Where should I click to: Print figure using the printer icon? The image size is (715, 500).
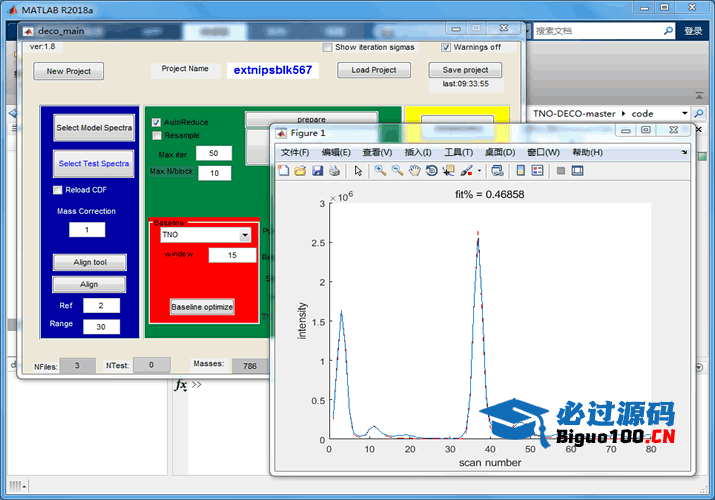[x=334, y=171]
